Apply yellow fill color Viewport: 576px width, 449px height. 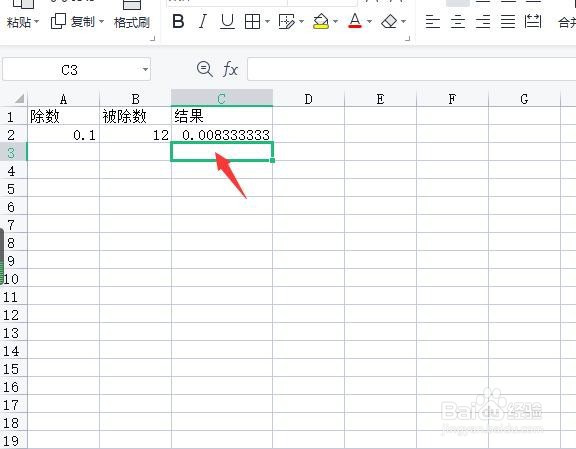coord(321,22)
